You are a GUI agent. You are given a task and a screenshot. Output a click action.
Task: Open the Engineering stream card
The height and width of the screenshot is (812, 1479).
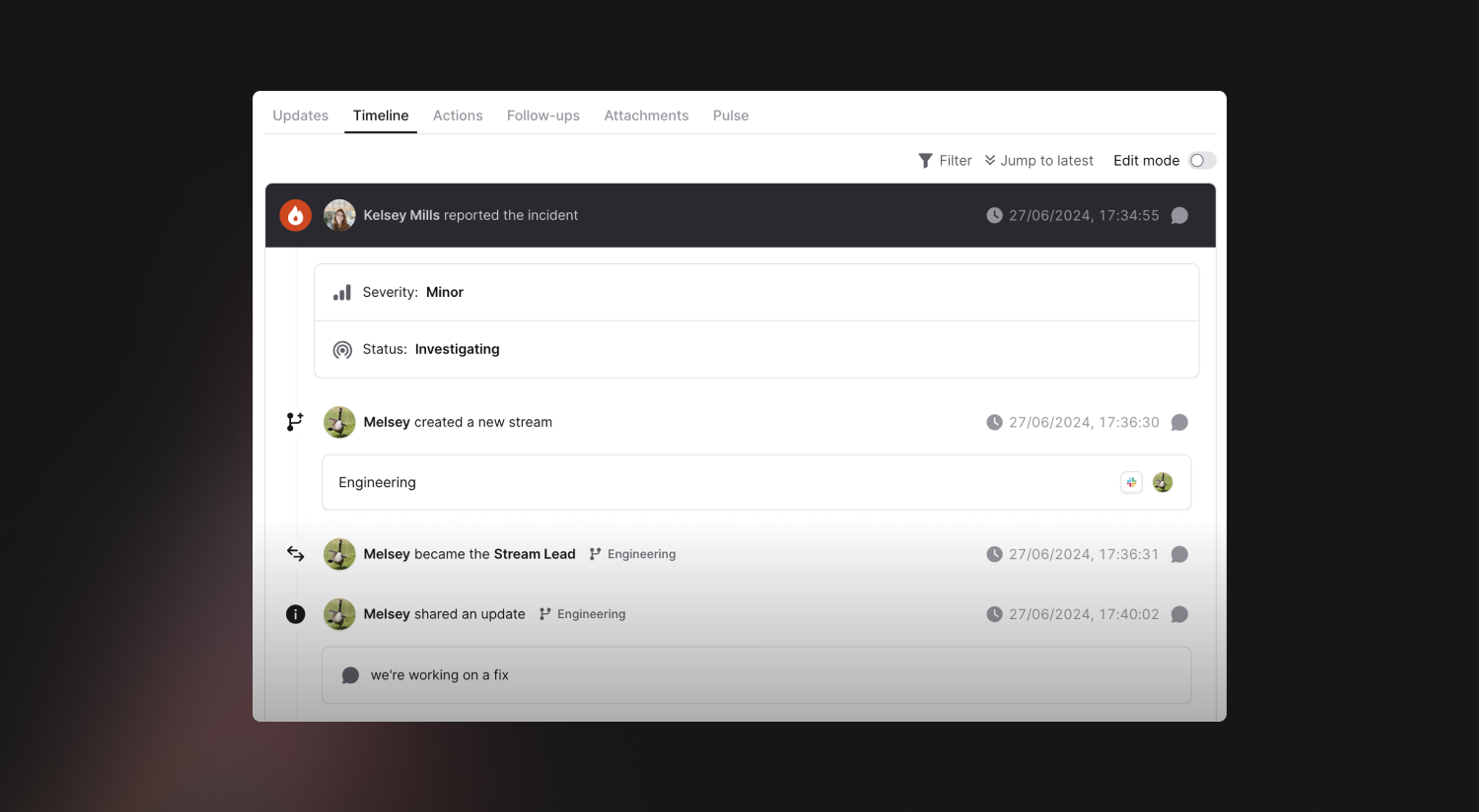point(756,482)
